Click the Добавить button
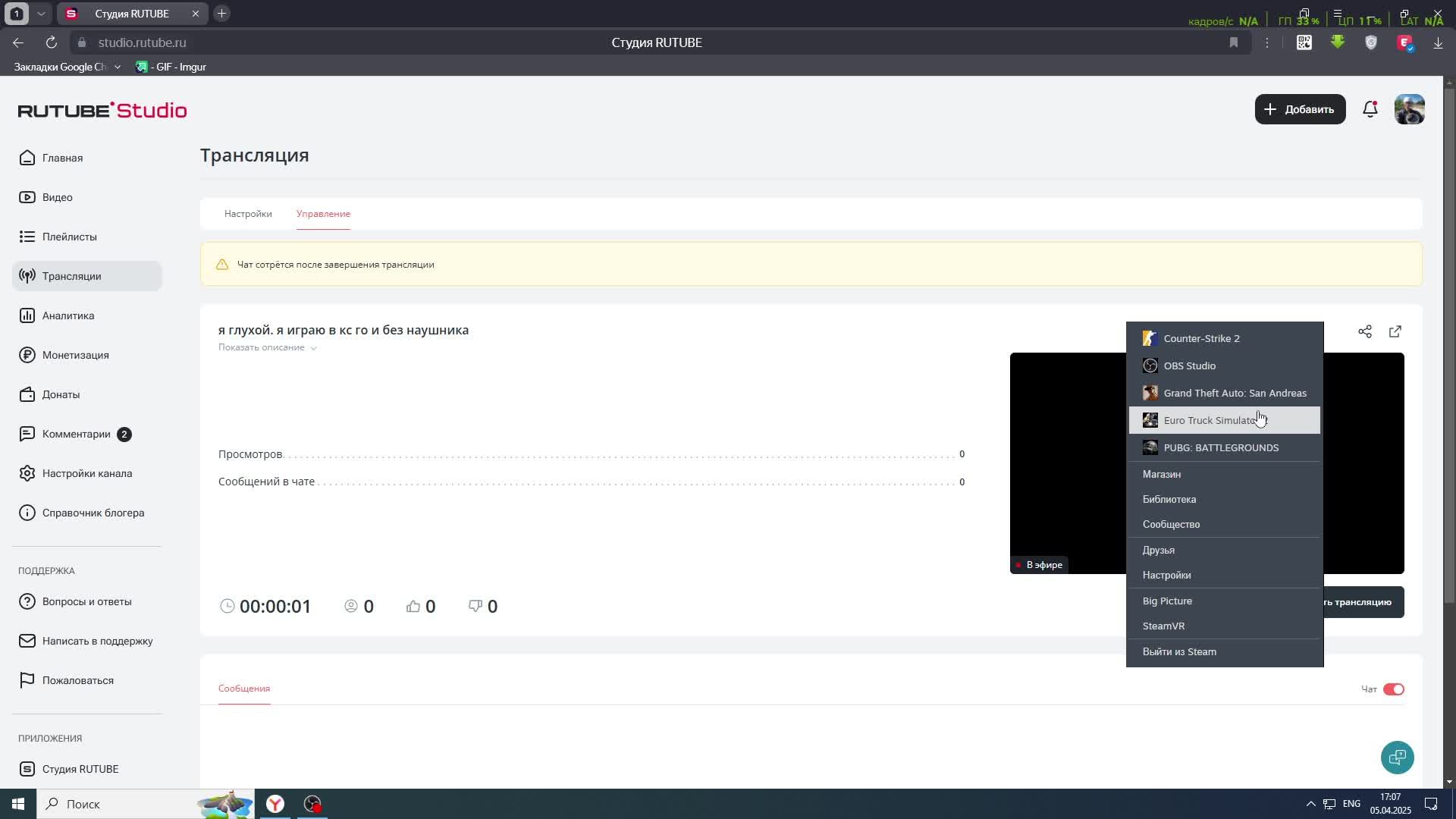 click(x=1300, y=109)
